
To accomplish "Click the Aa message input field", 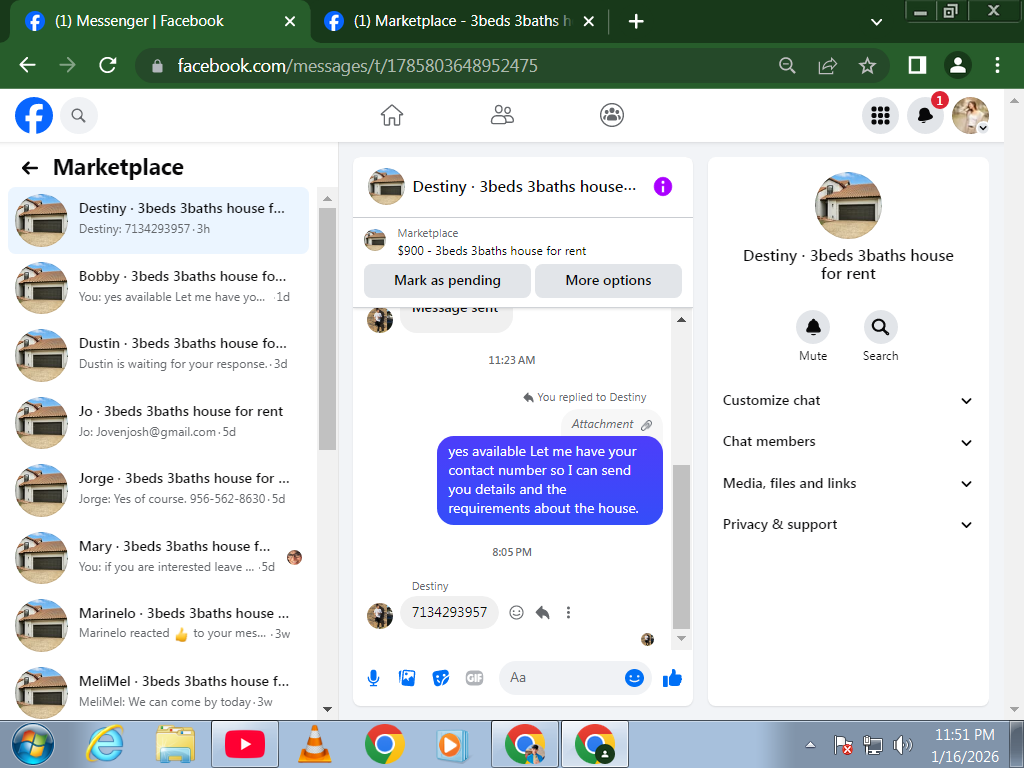I will tap(562, 678).
